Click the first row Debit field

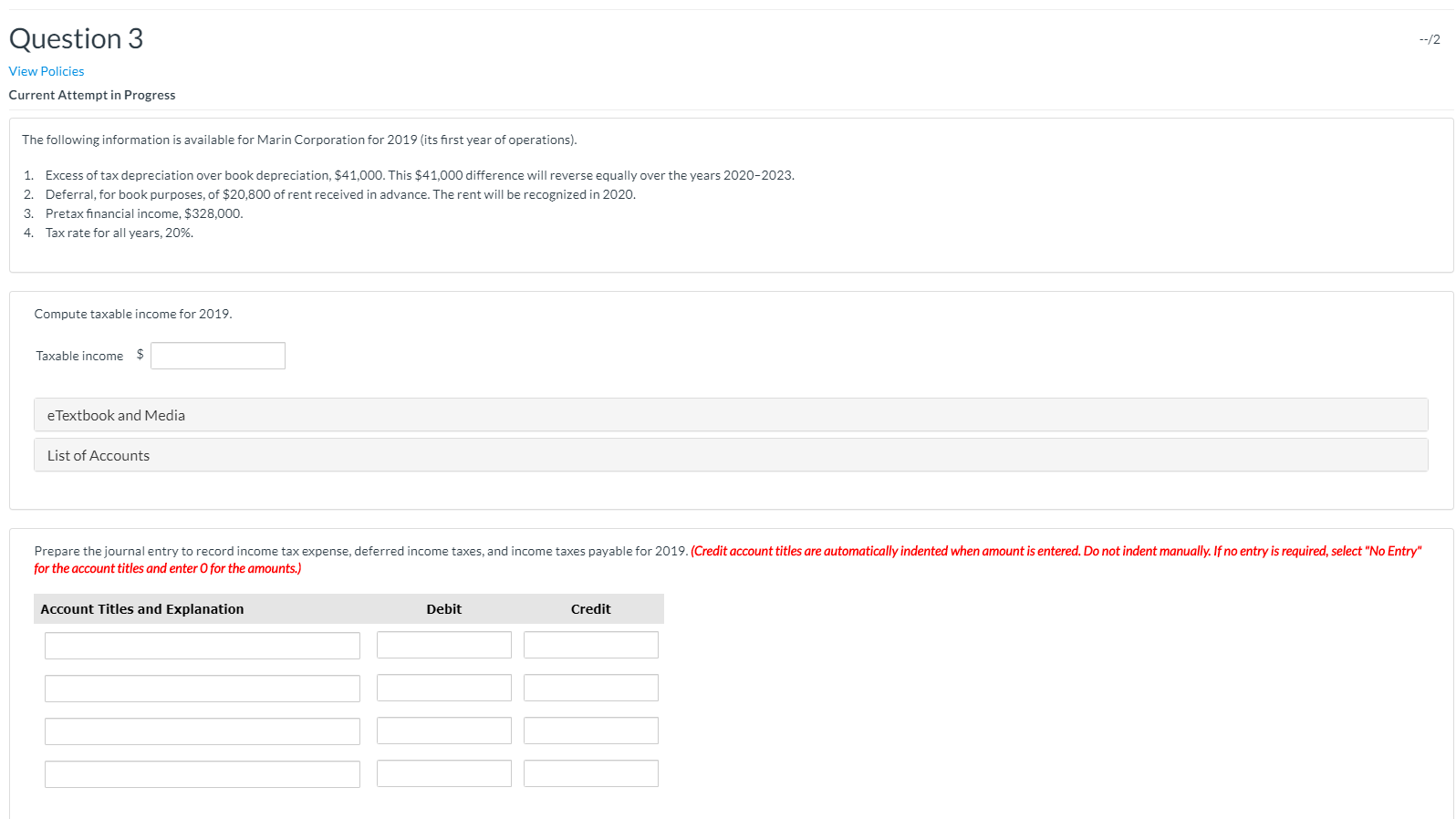tap(444, 645)
